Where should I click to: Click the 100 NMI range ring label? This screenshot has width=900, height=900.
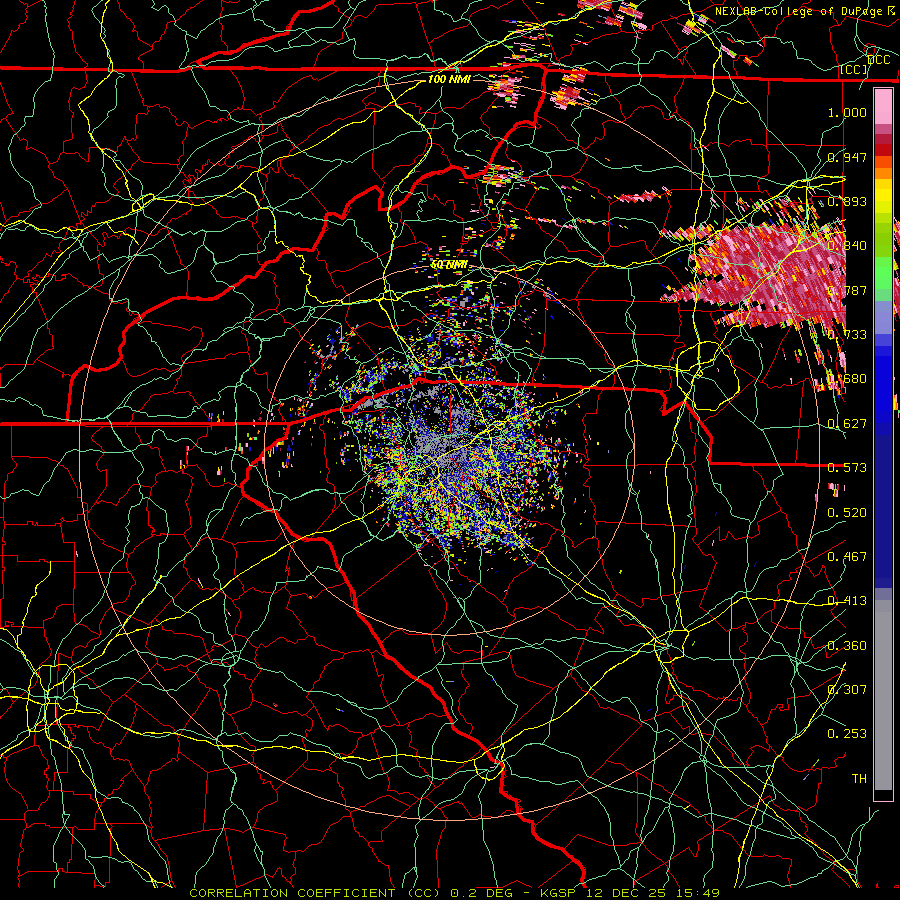click(449, 79)
